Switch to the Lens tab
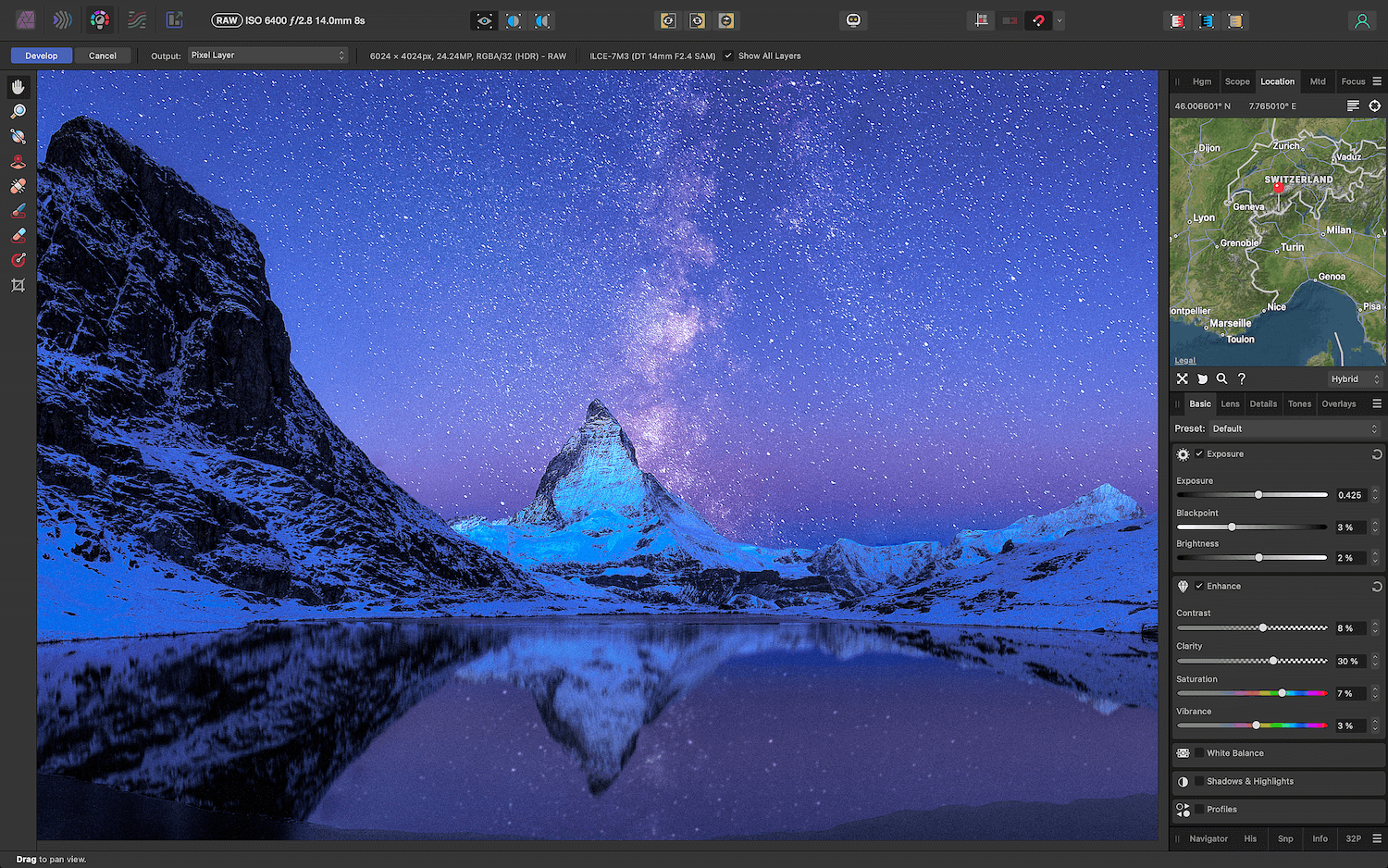 (x=1230, y=404)
